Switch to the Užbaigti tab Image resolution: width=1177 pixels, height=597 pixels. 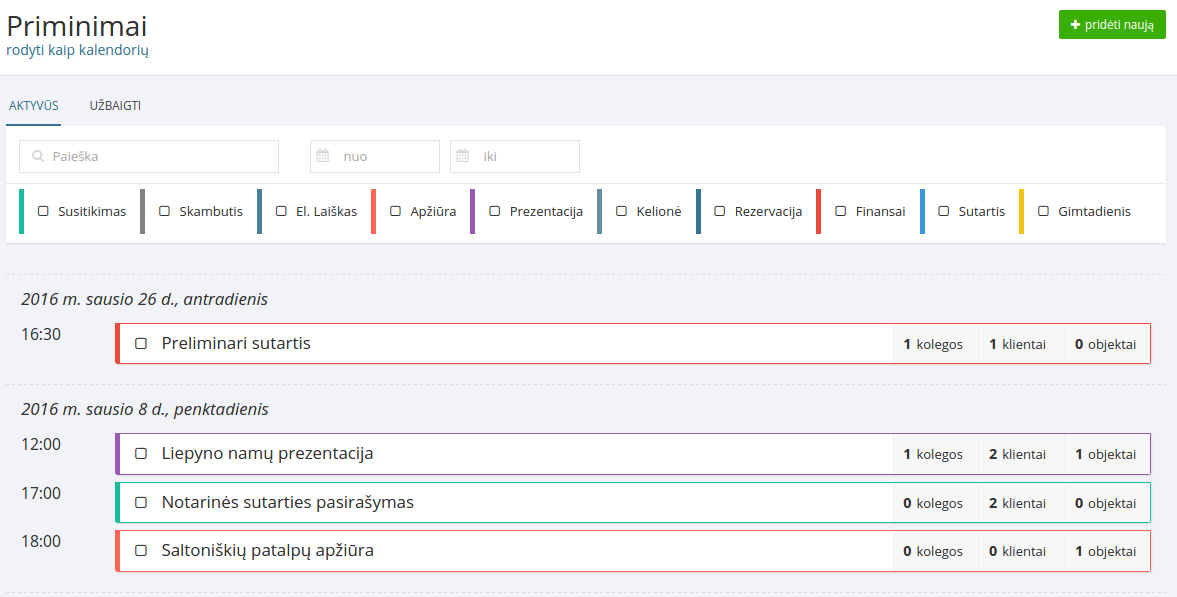115,106
